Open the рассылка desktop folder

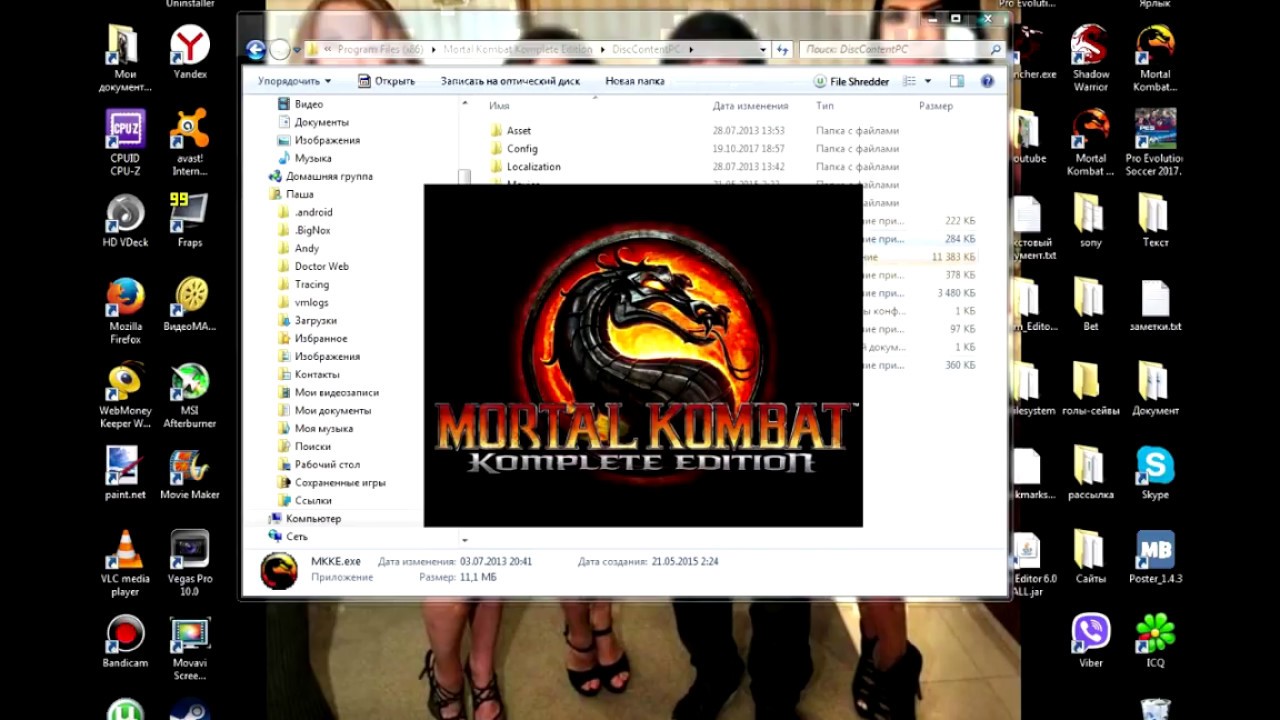(1090, 473)
